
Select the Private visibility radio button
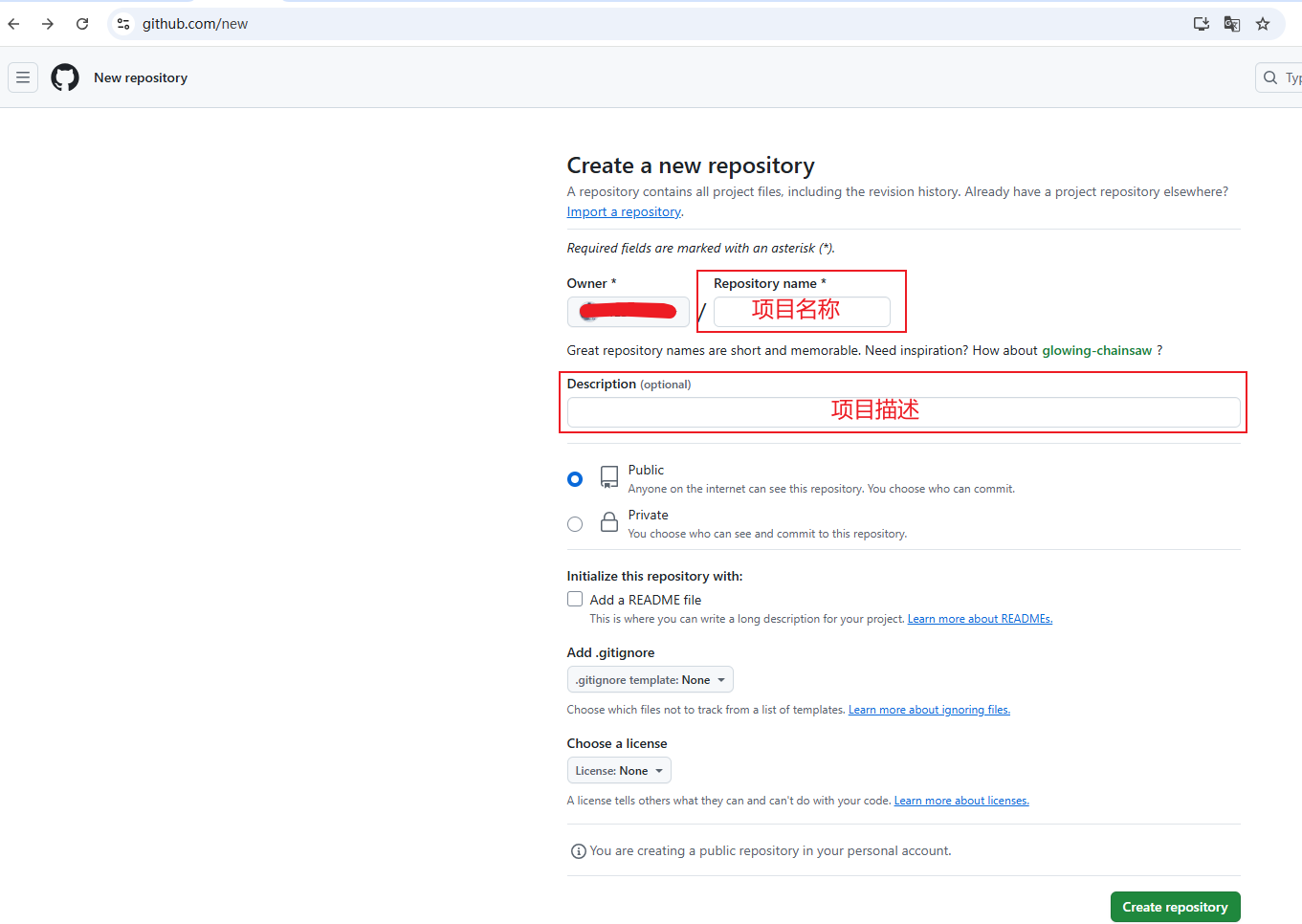coord(575,524)
